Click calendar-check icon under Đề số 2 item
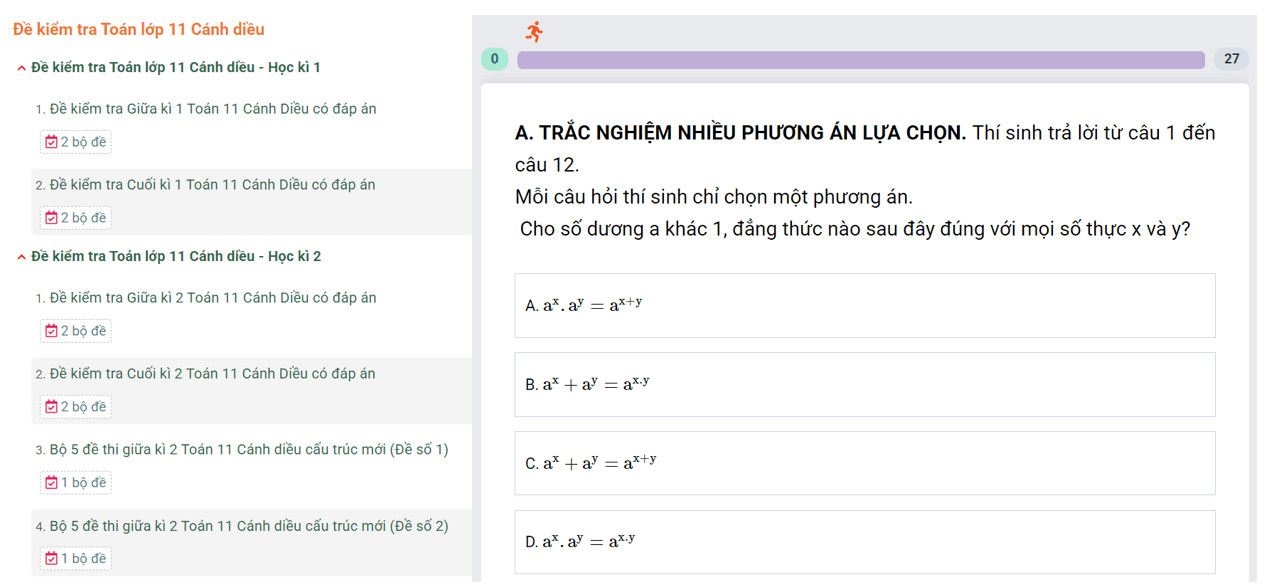1265x587 pixels. 52,559
